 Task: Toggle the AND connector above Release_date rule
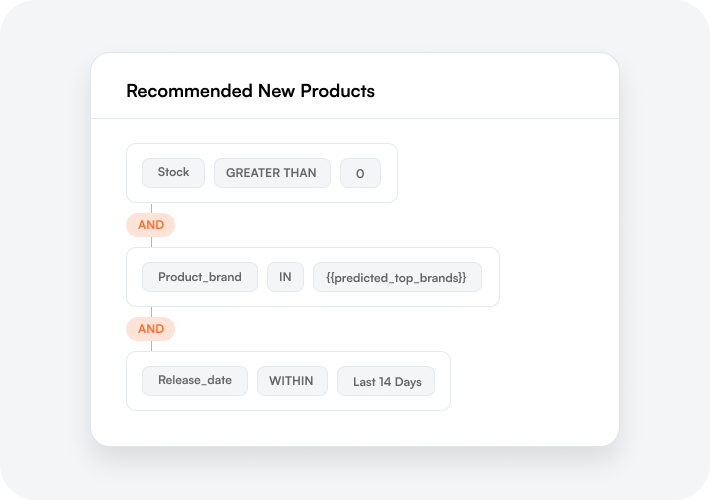tap(150, 329)
